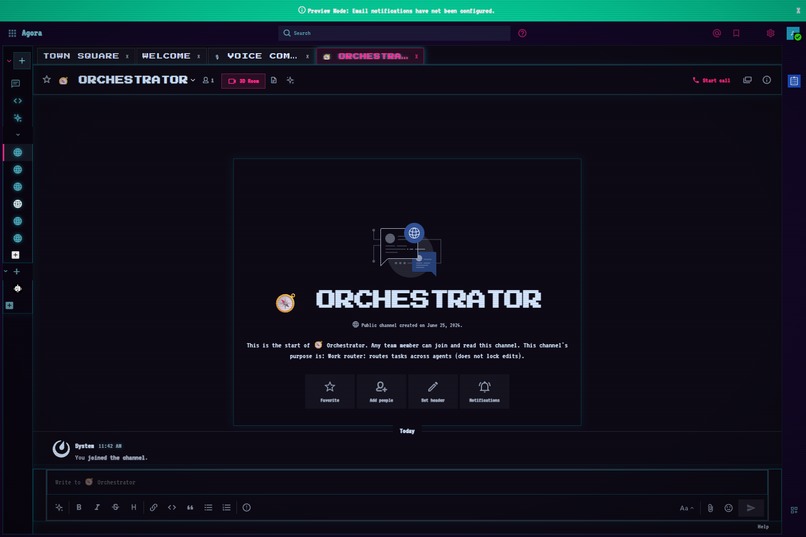Click the apps grid icon at bottom right
Image resolution: width=806 pixels, height=537 pixels.
794,510
